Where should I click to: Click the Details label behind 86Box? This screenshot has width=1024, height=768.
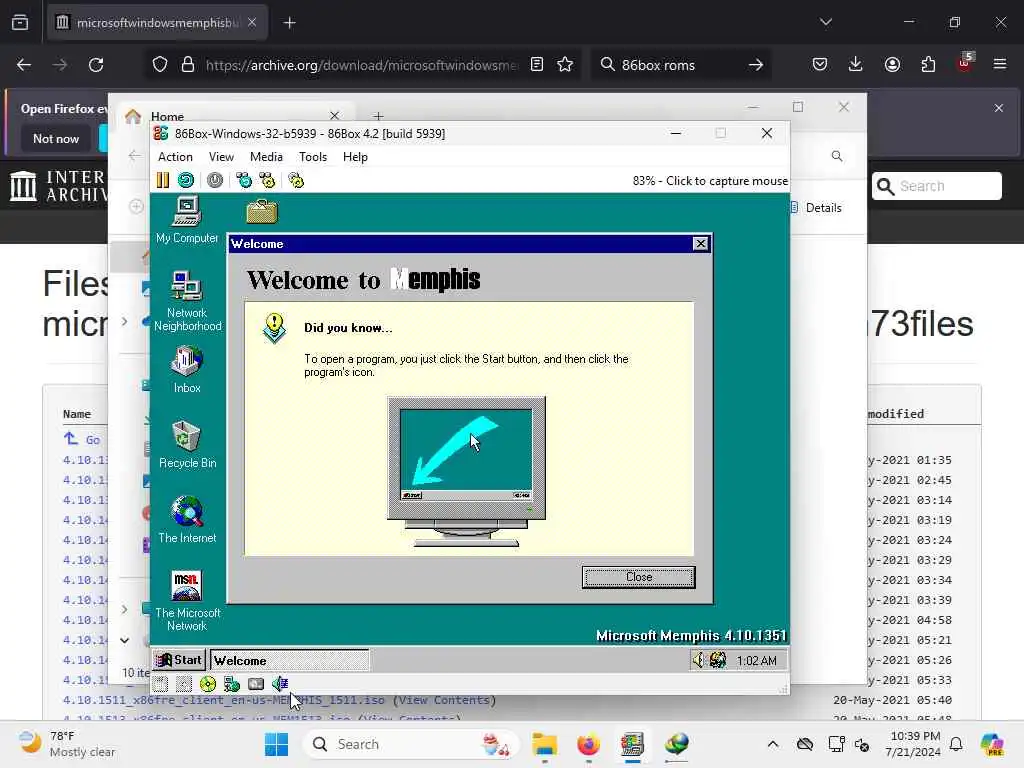tap(823, 208)
